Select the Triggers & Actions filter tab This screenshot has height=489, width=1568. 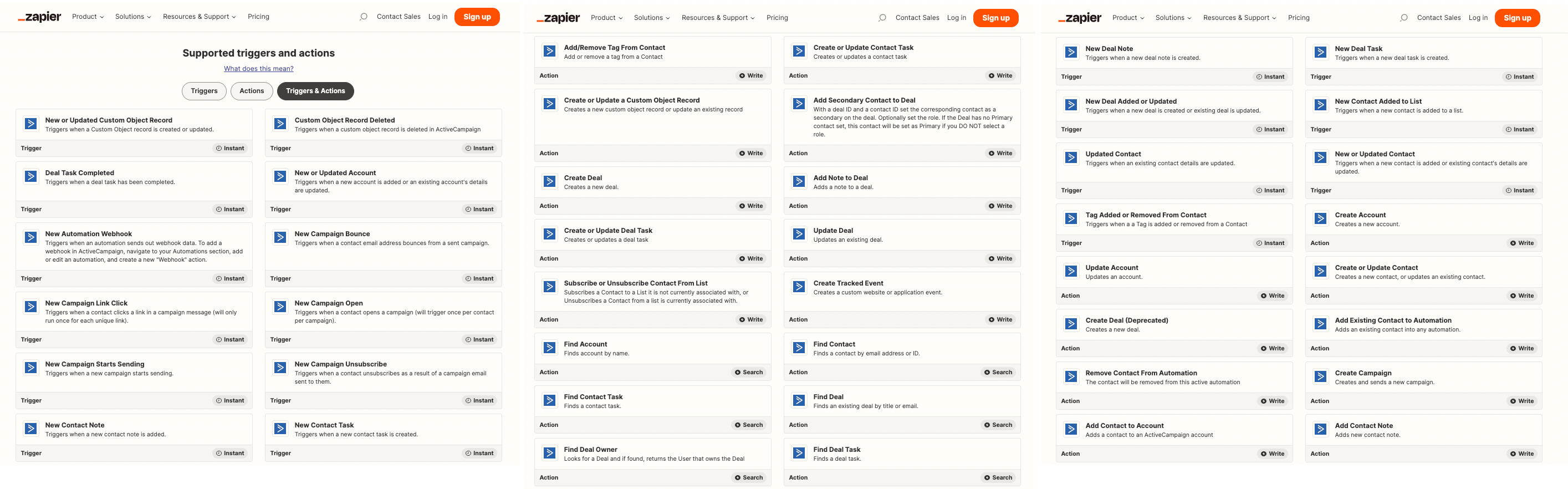pos(315,91)
